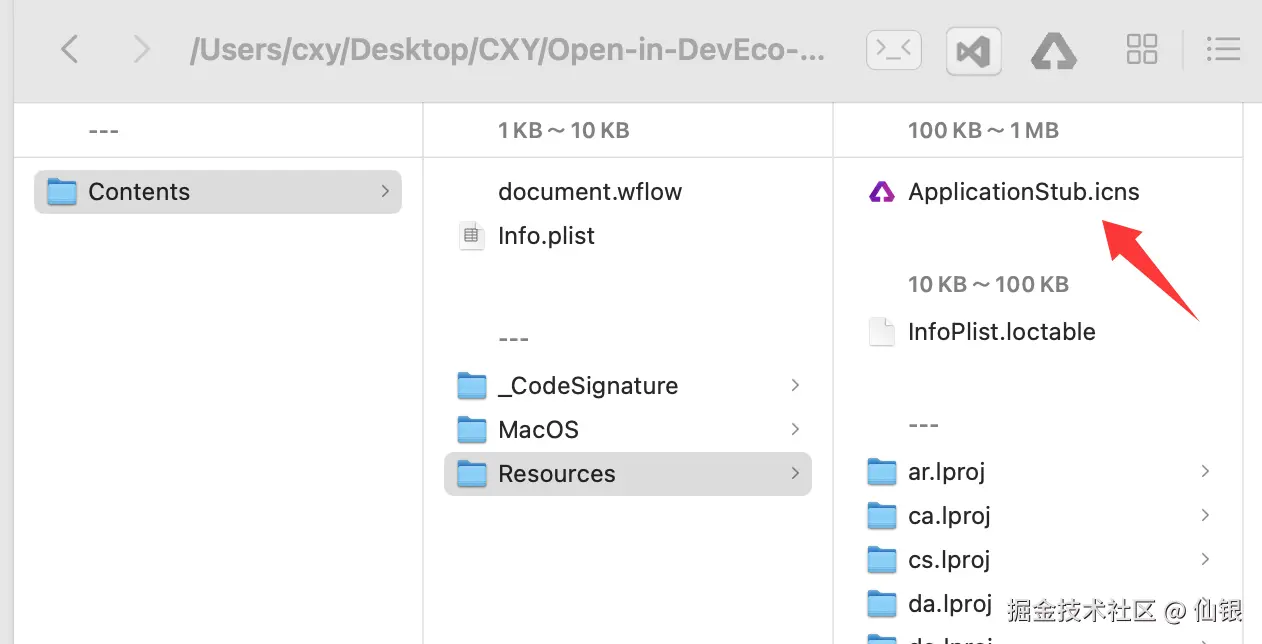Click the DevEco Studio toolbar icon
Viewport: 1262px width, 644px height.
pos(1053,50)
